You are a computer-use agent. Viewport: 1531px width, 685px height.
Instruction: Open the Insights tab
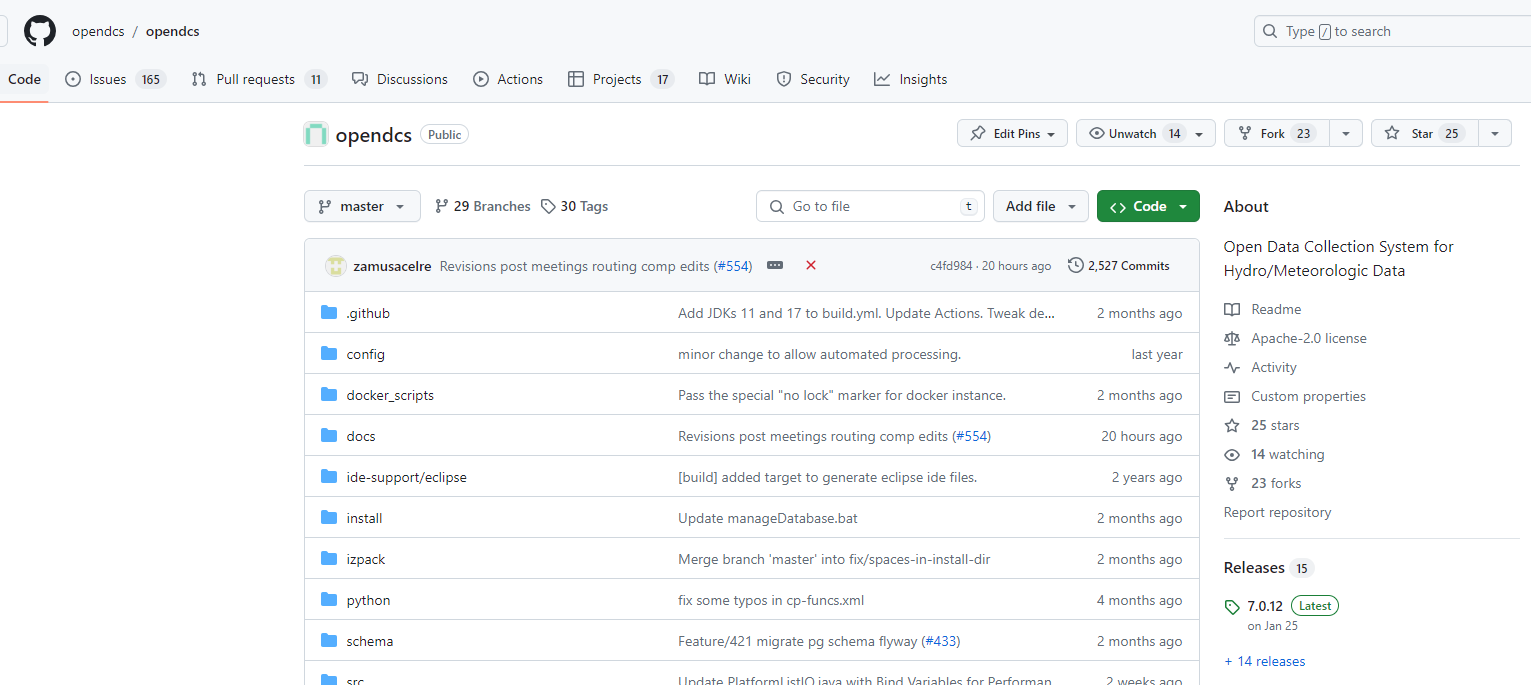[x=910, y=79]
